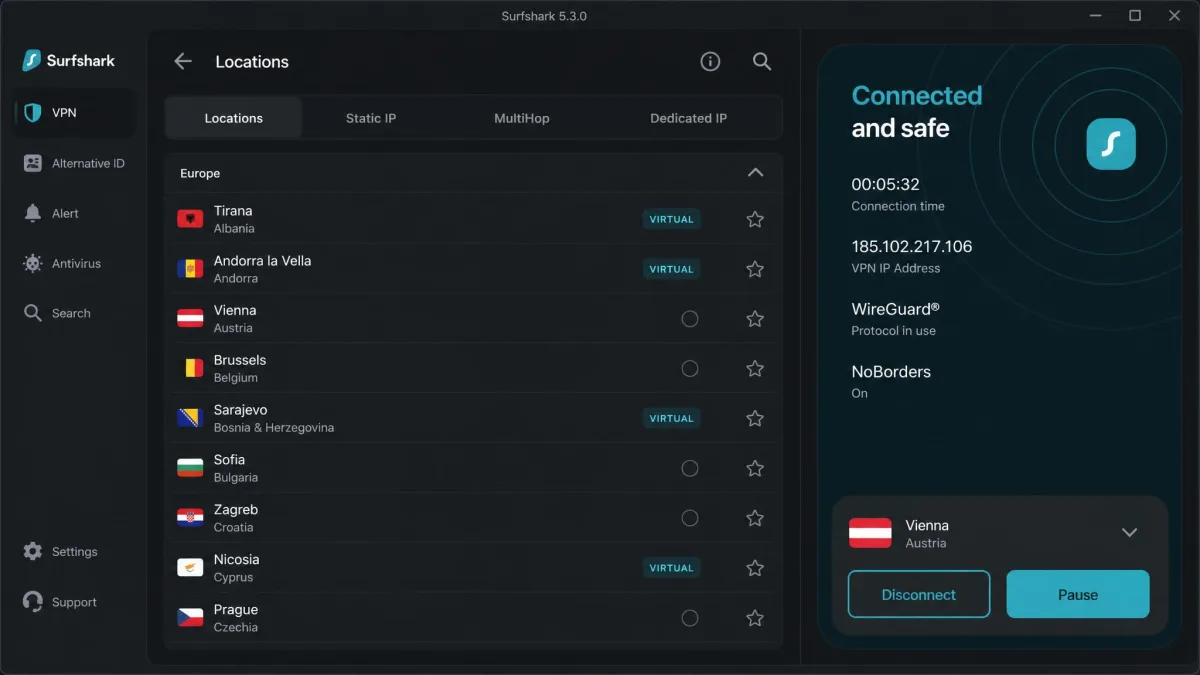Open the VPN section shield icon

[33, 113]
